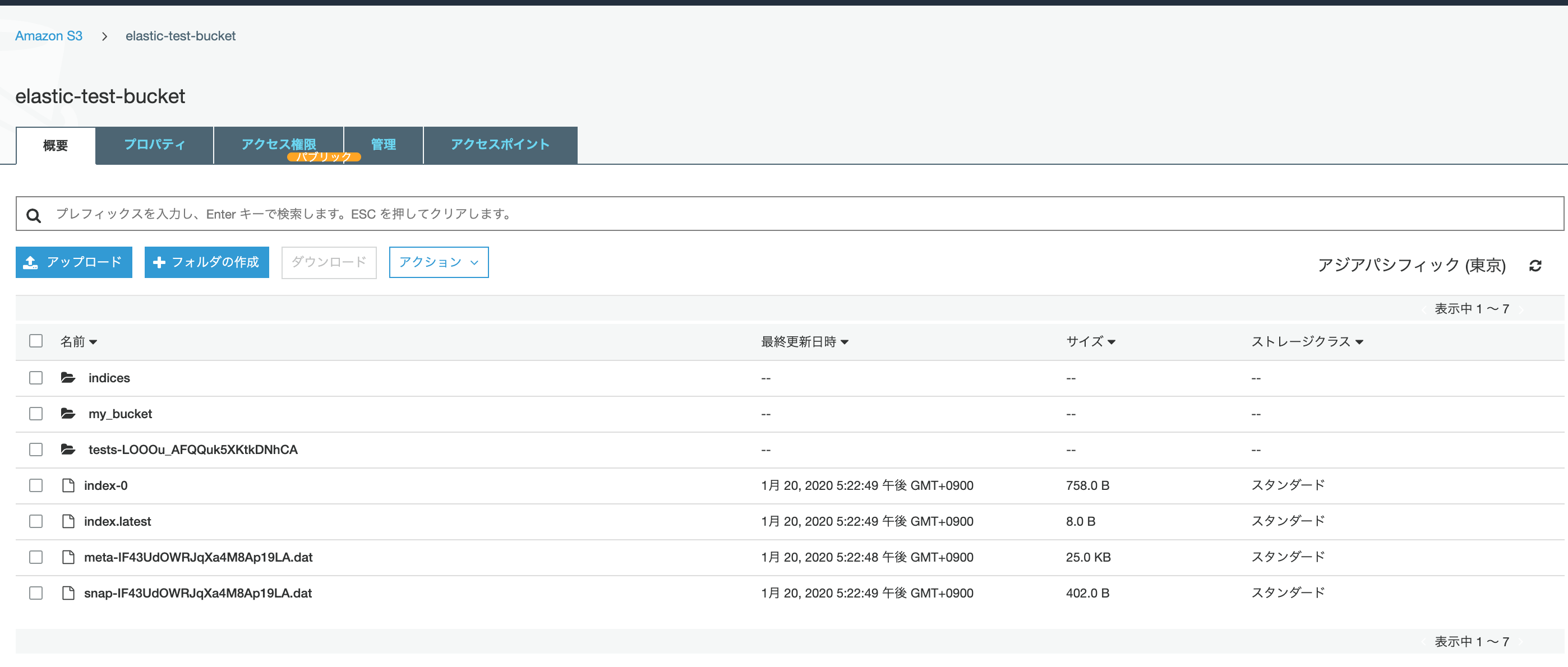Open the アクション dropdown menu
Screen dimensions: 1568x667
pyautogui.click(x=438, y=262)
